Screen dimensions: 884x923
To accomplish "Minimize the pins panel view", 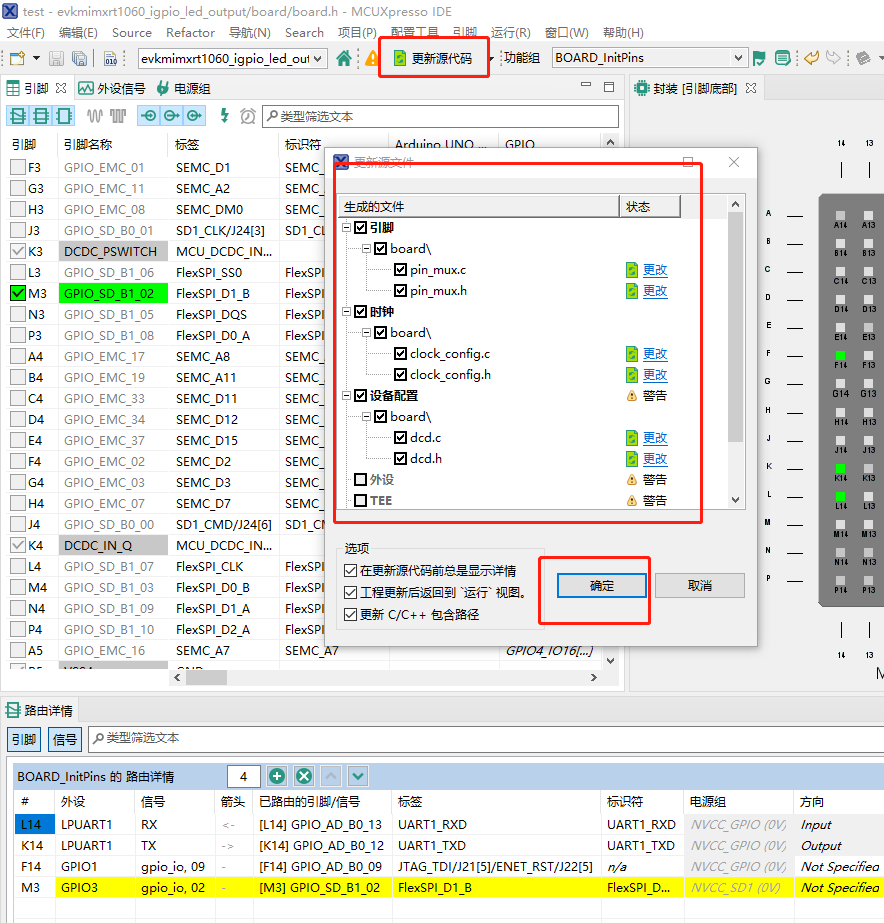I will [586, 86].
